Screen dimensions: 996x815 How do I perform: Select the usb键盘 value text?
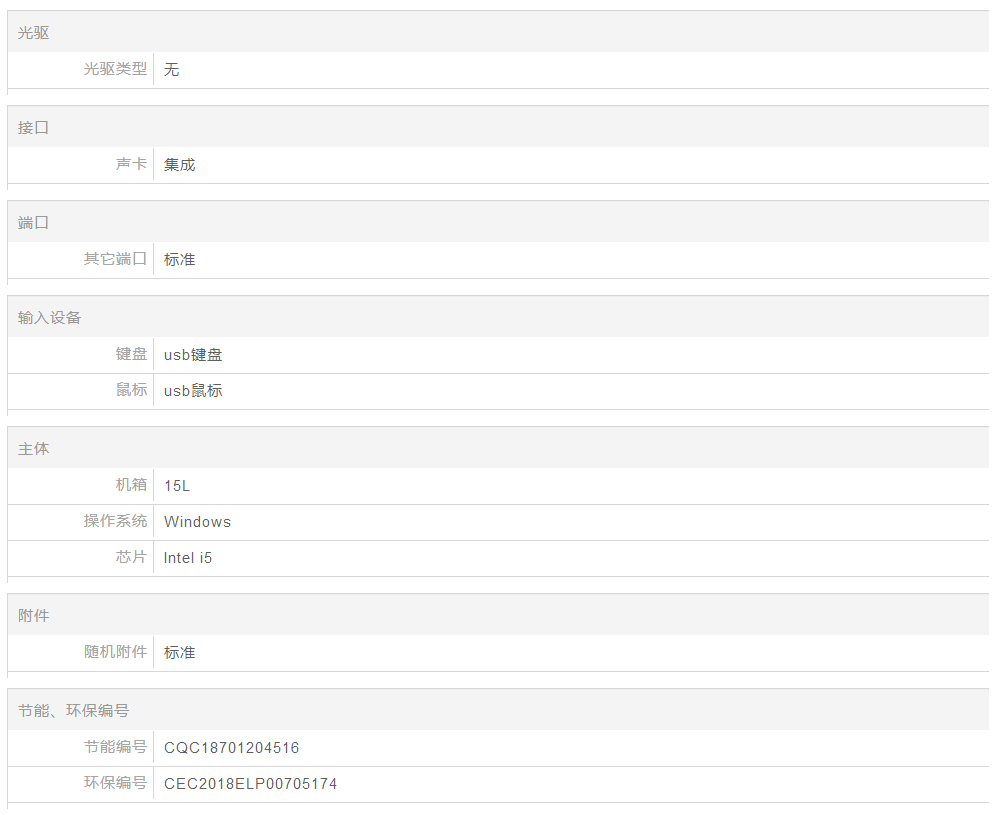point(193,355)
